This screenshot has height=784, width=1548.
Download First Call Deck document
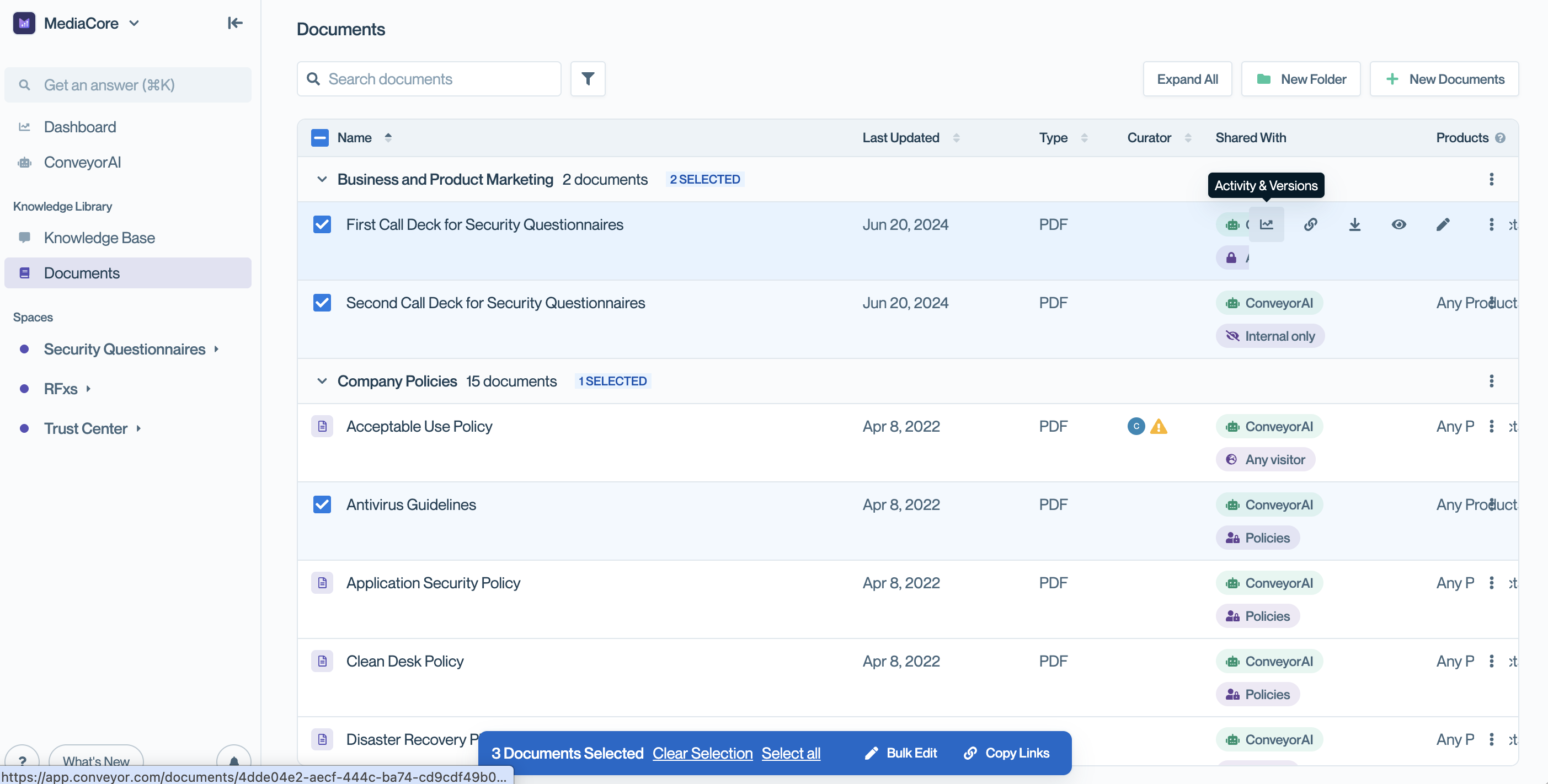click(1354, 224)
